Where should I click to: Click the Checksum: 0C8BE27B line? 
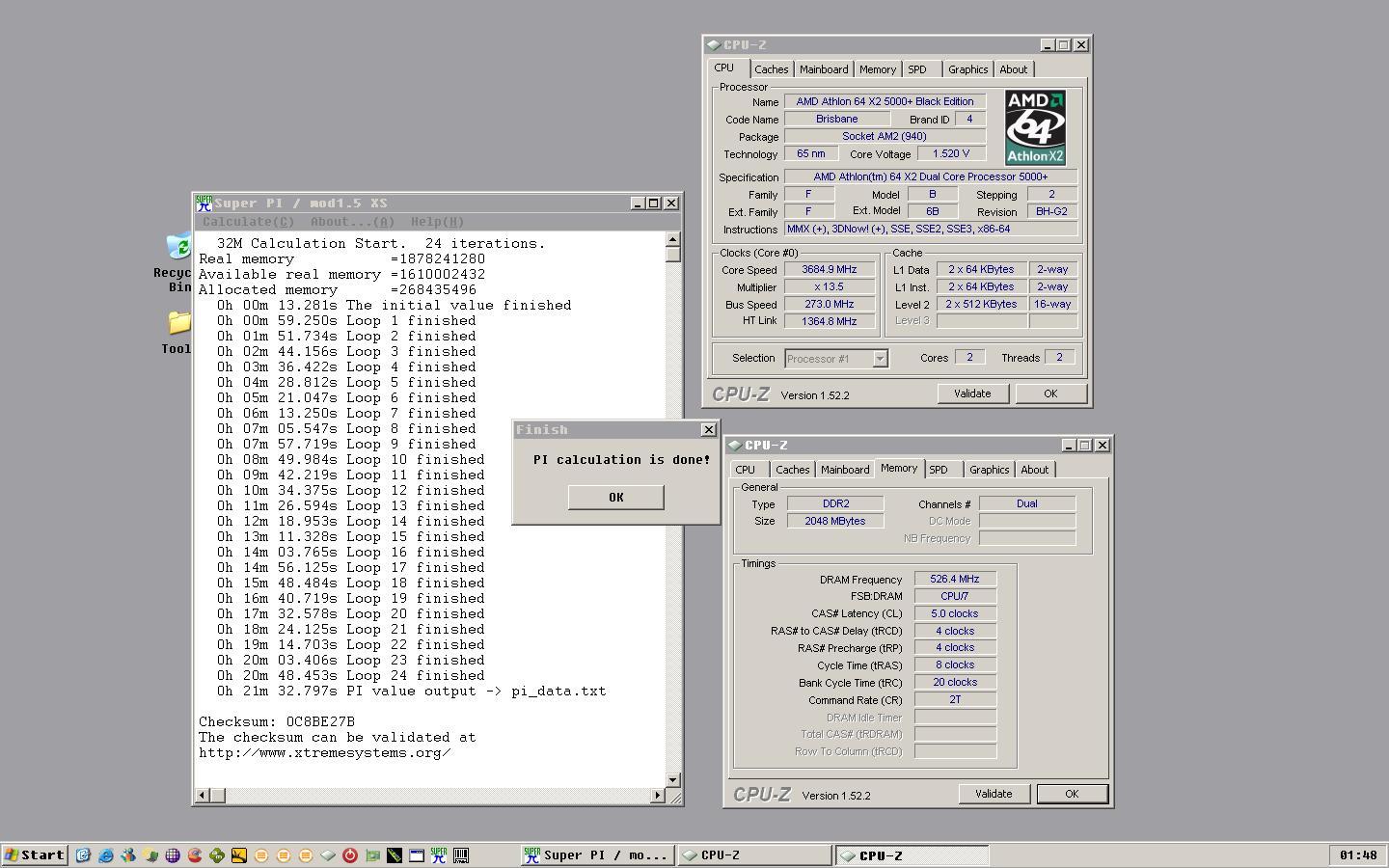(277, 721)
